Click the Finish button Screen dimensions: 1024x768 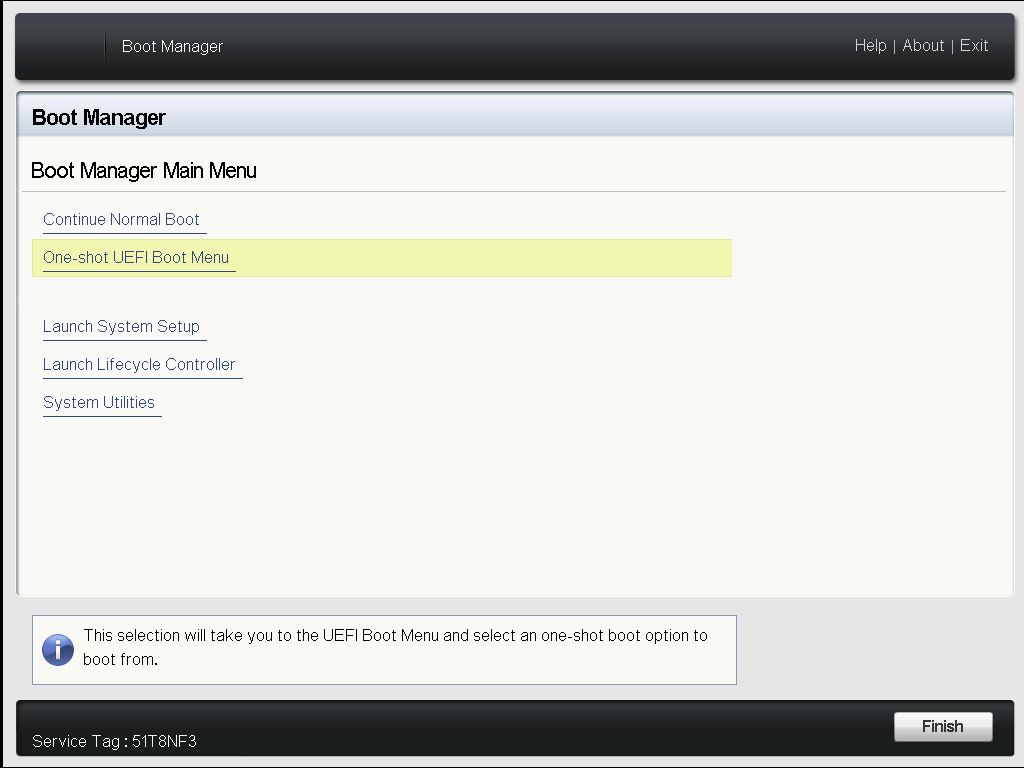pos(942,726)
